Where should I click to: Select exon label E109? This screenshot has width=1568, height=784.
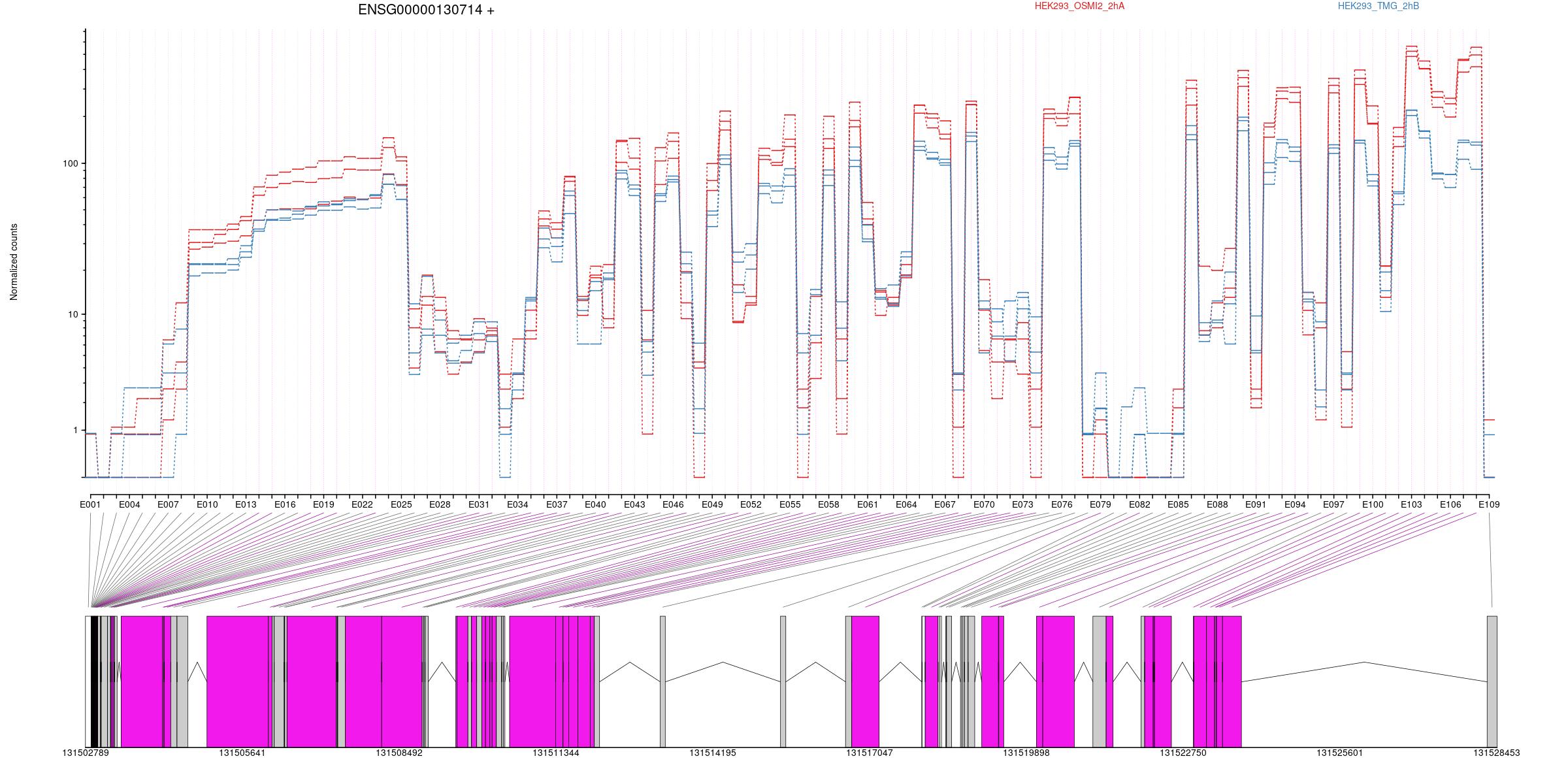pos(1489,504)
